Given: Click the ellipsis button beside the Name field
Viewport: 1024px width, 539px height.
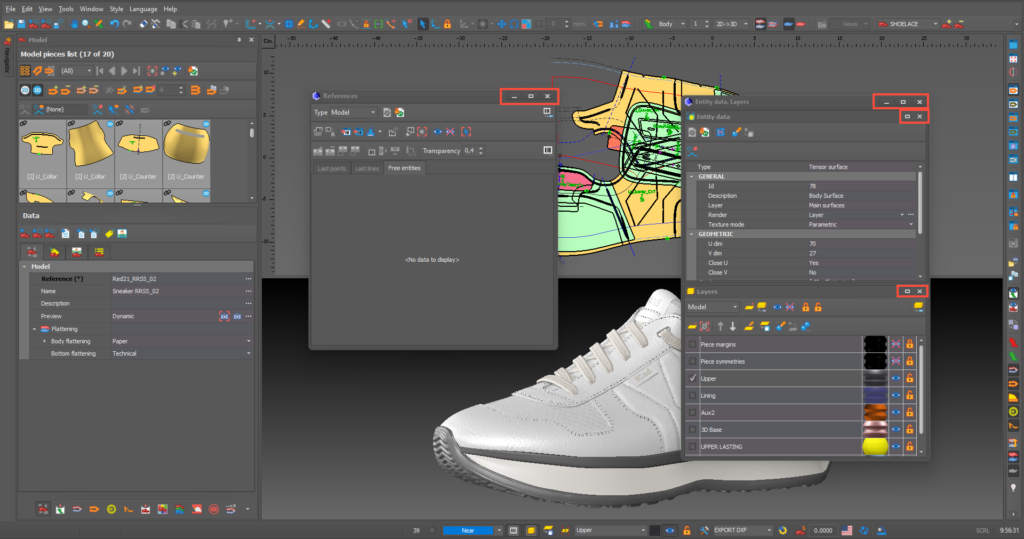Looking at the screenshot, I should click(248, 291).
